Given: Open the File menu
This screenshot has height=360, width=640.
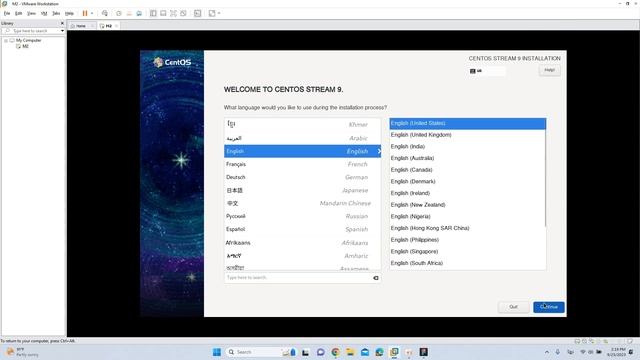Looking at the screenshot, I should pyautogui.click(x=7, y=13).
